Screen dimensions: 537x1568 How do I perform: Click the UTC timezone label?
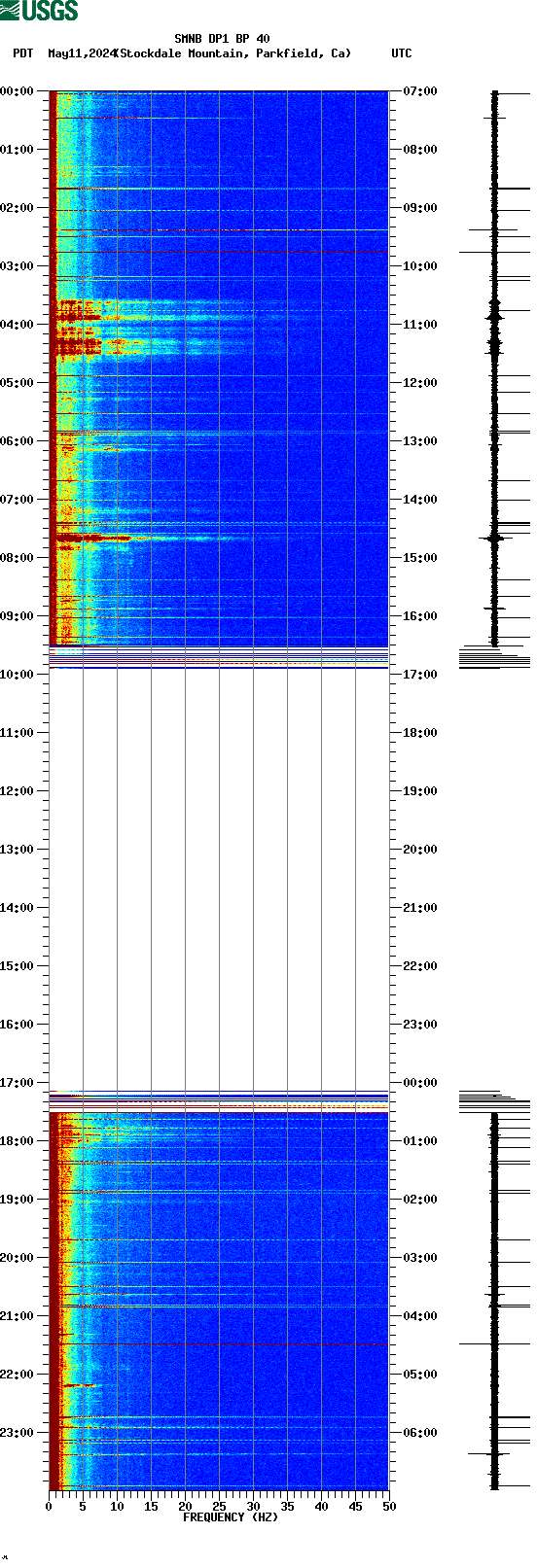pyautogui.click(x=402, y=53)
